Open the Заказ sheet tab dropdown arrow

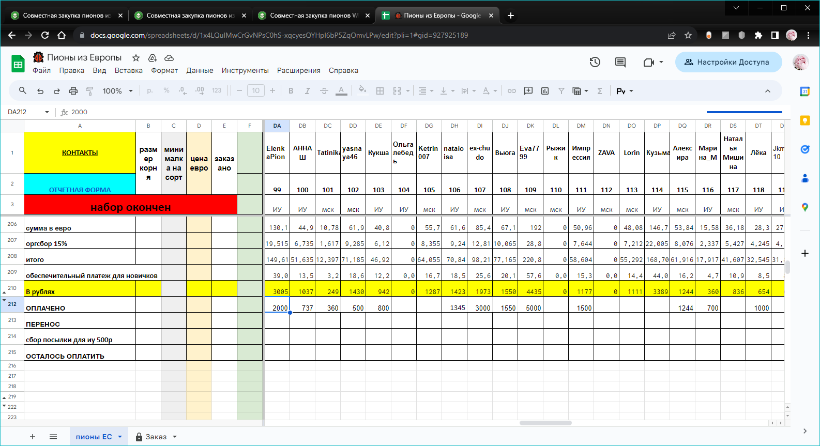point(175,437)
